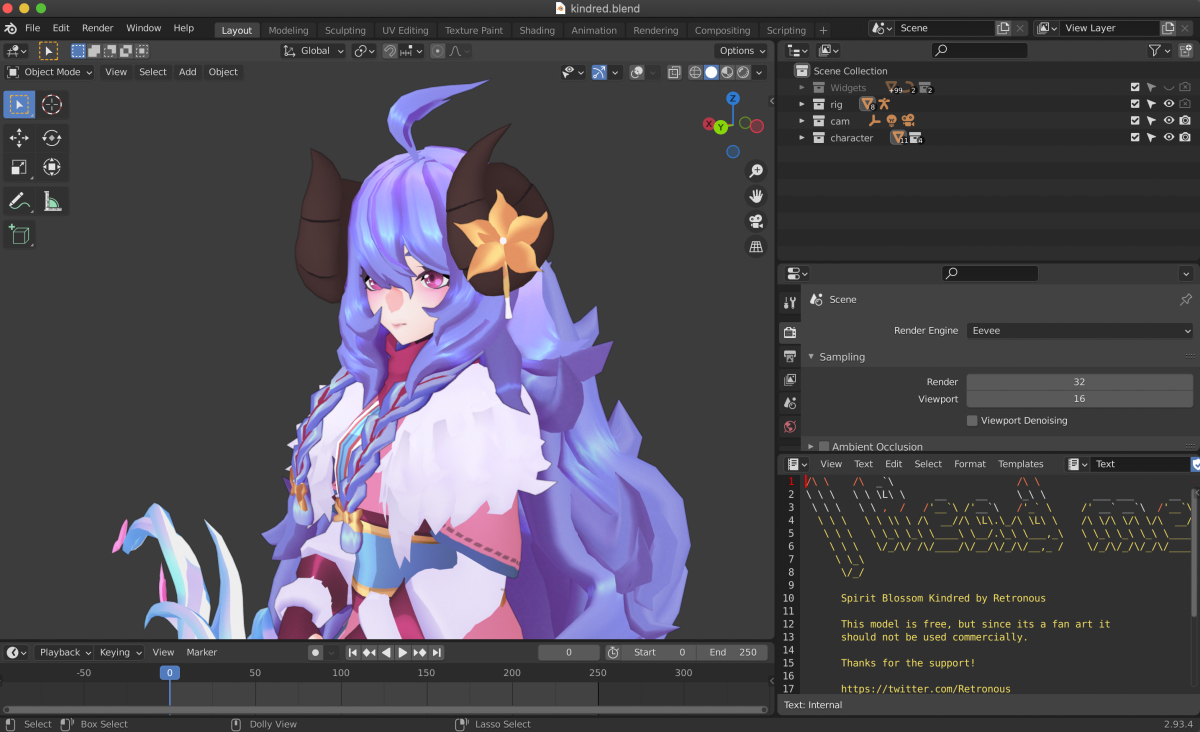Open the Render menu
The width and height of the screenshot is (1200, 732).
[x=98, y=28]
